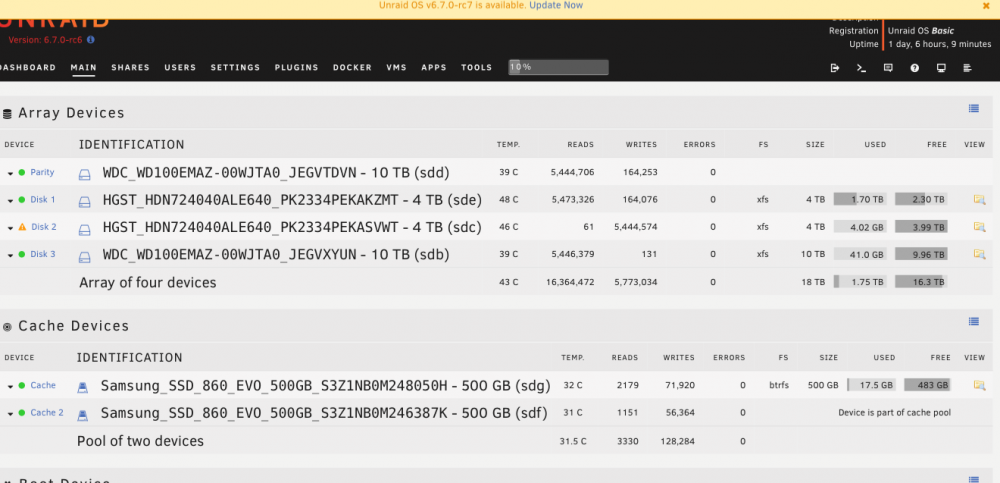
Task: Expand the Cache 2 device dropdown arrow
Action: click(x=11, y=414)
